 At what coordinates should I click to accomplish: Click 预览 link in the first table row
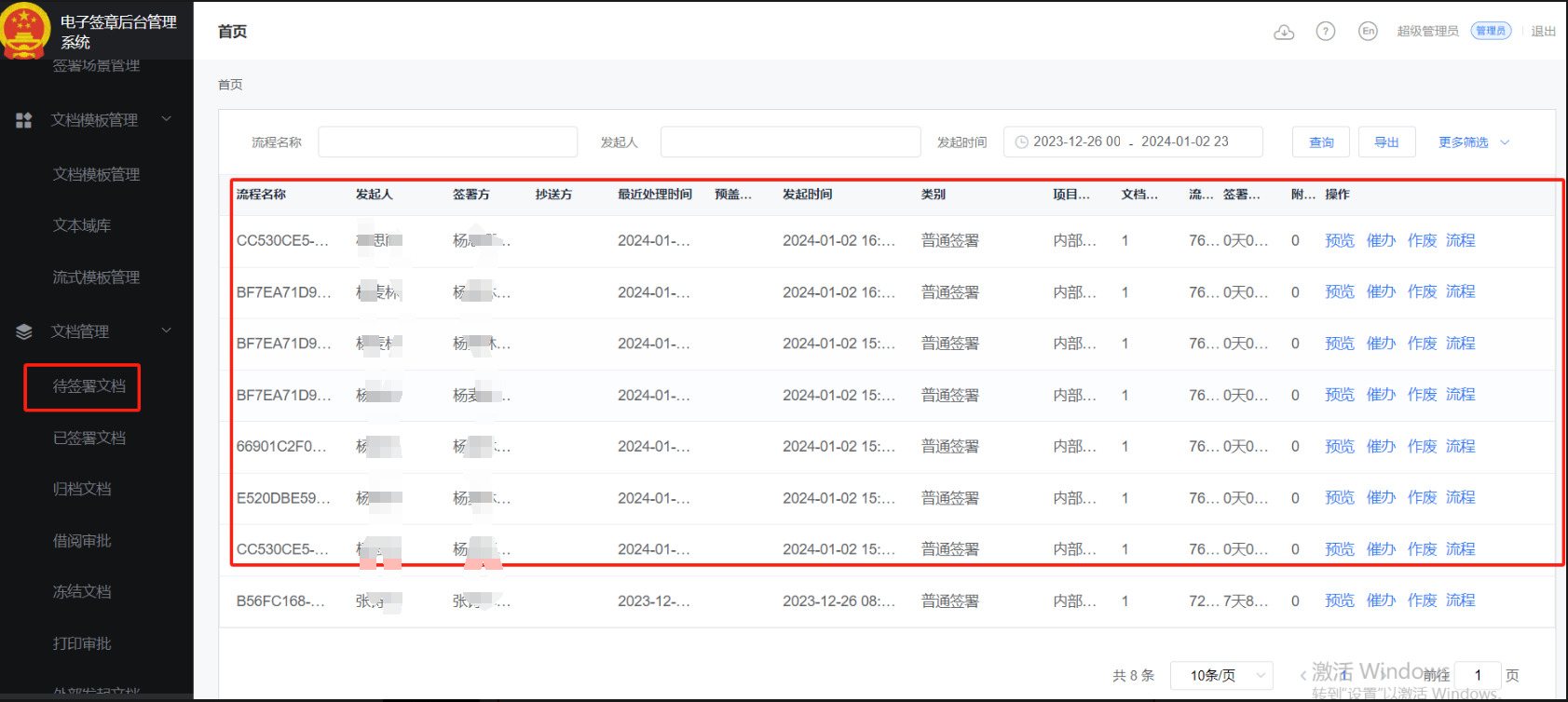[x=1339, y=240]
